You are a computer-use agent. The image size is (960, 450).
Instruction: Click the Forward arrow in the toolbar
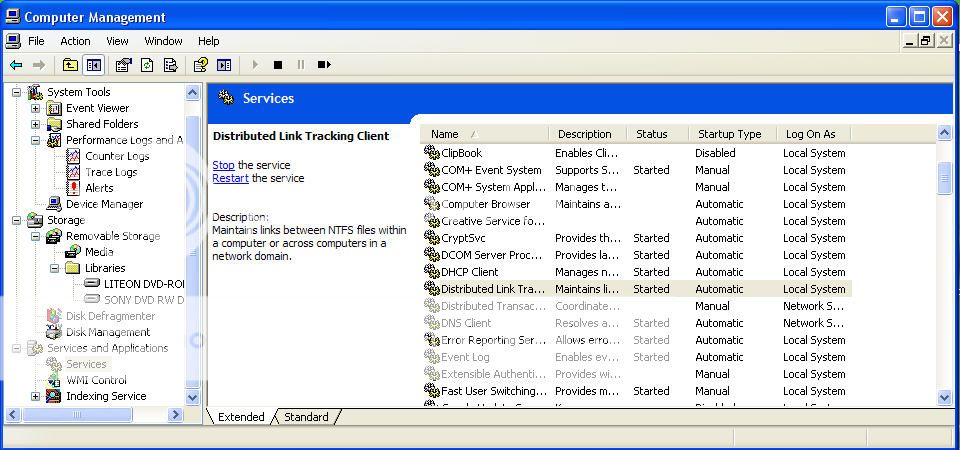[x=39, y=65]
